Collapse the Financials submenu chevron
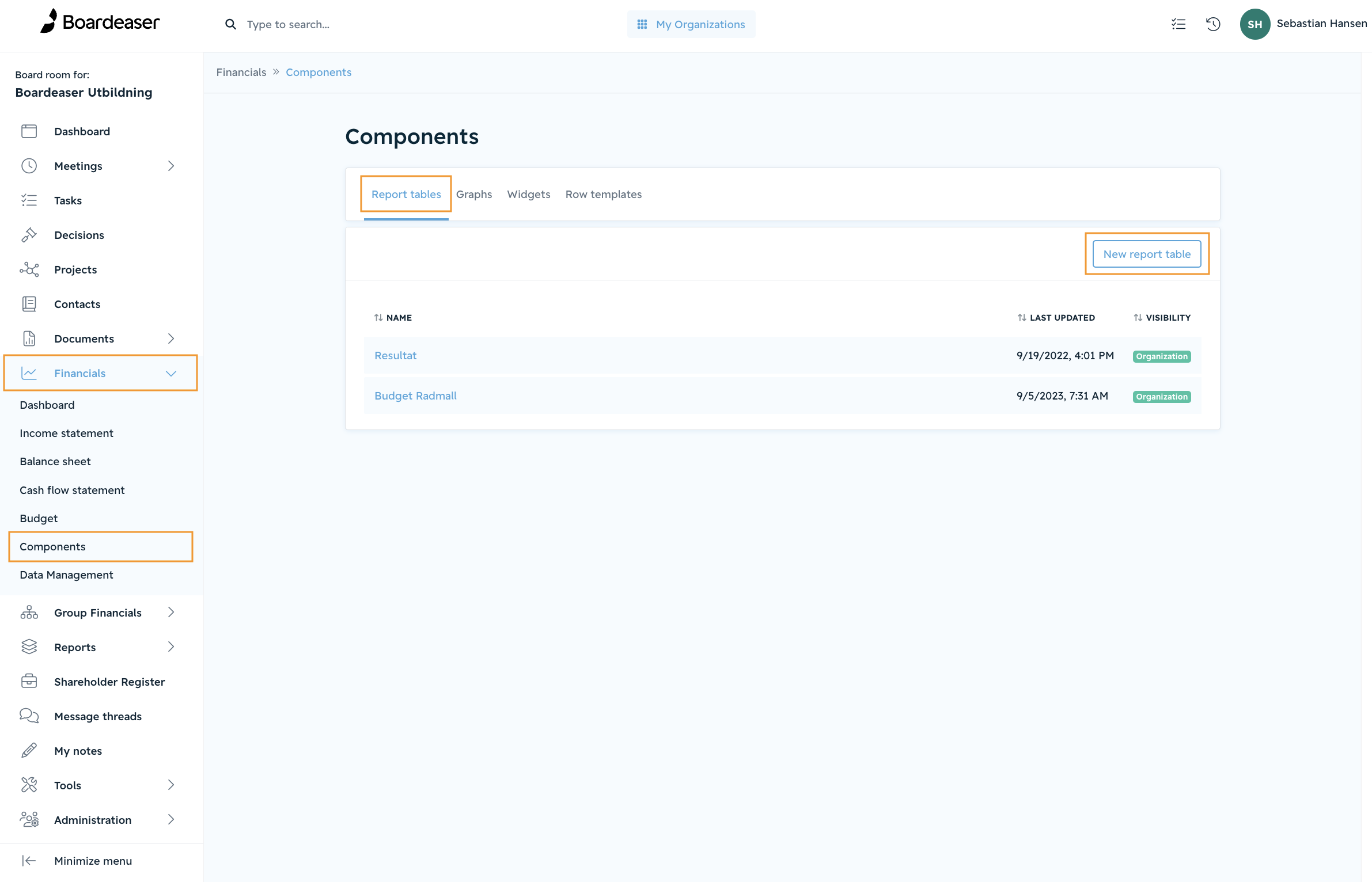Screen dimensions: 1372x882 [x=171, y=373]
